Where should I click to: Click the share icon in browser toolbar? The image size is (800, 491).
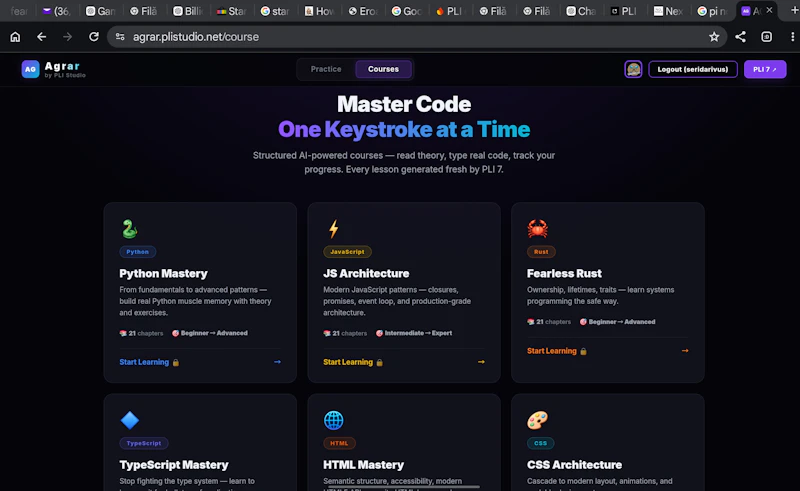point(740,37)
